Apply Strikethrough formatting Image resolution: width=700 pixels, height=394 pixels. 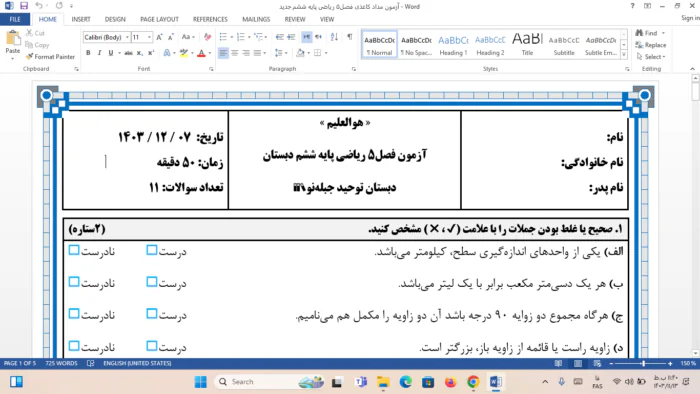point(129,53)
